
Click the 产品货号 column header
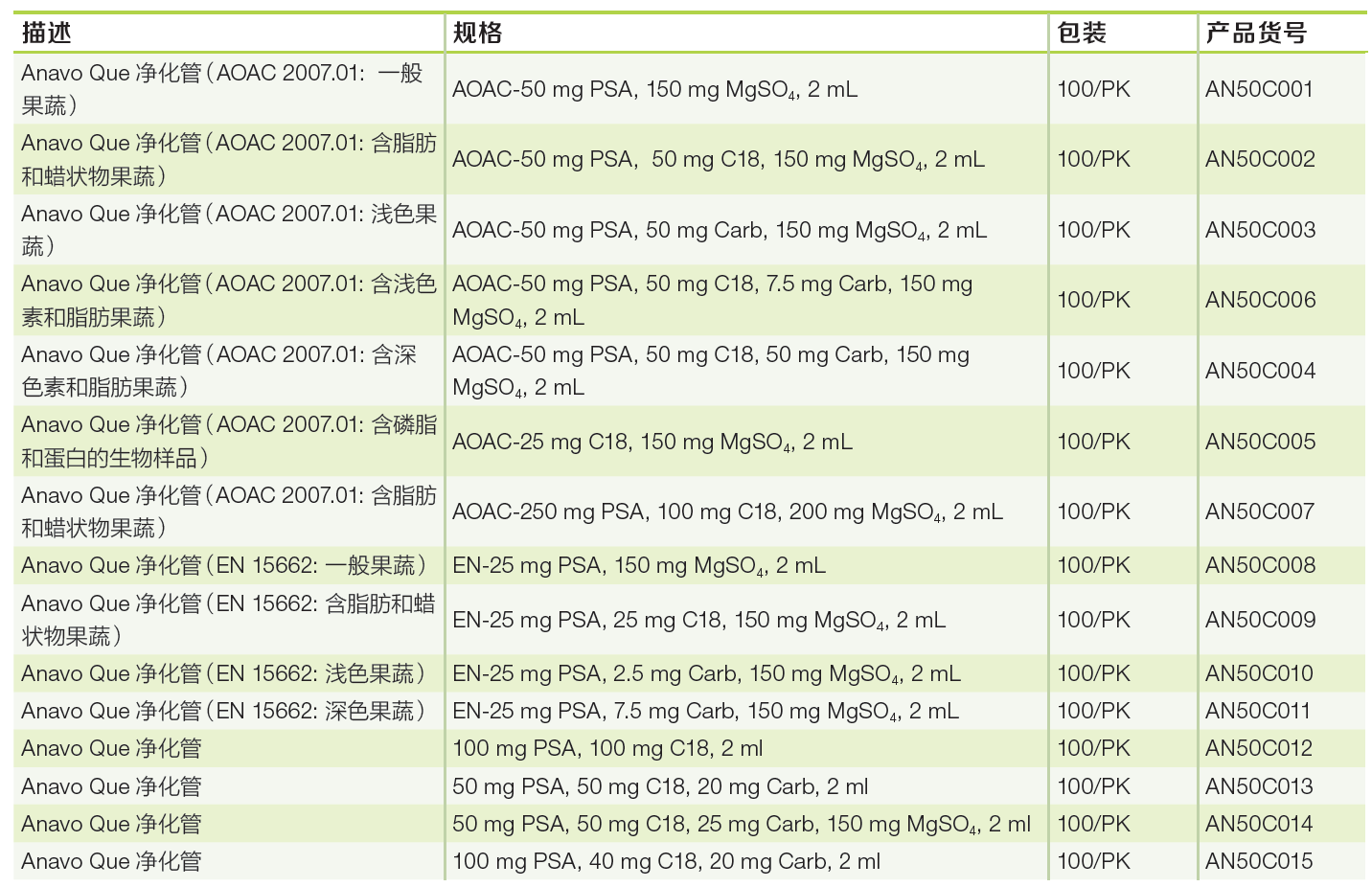pos(1256,34)
